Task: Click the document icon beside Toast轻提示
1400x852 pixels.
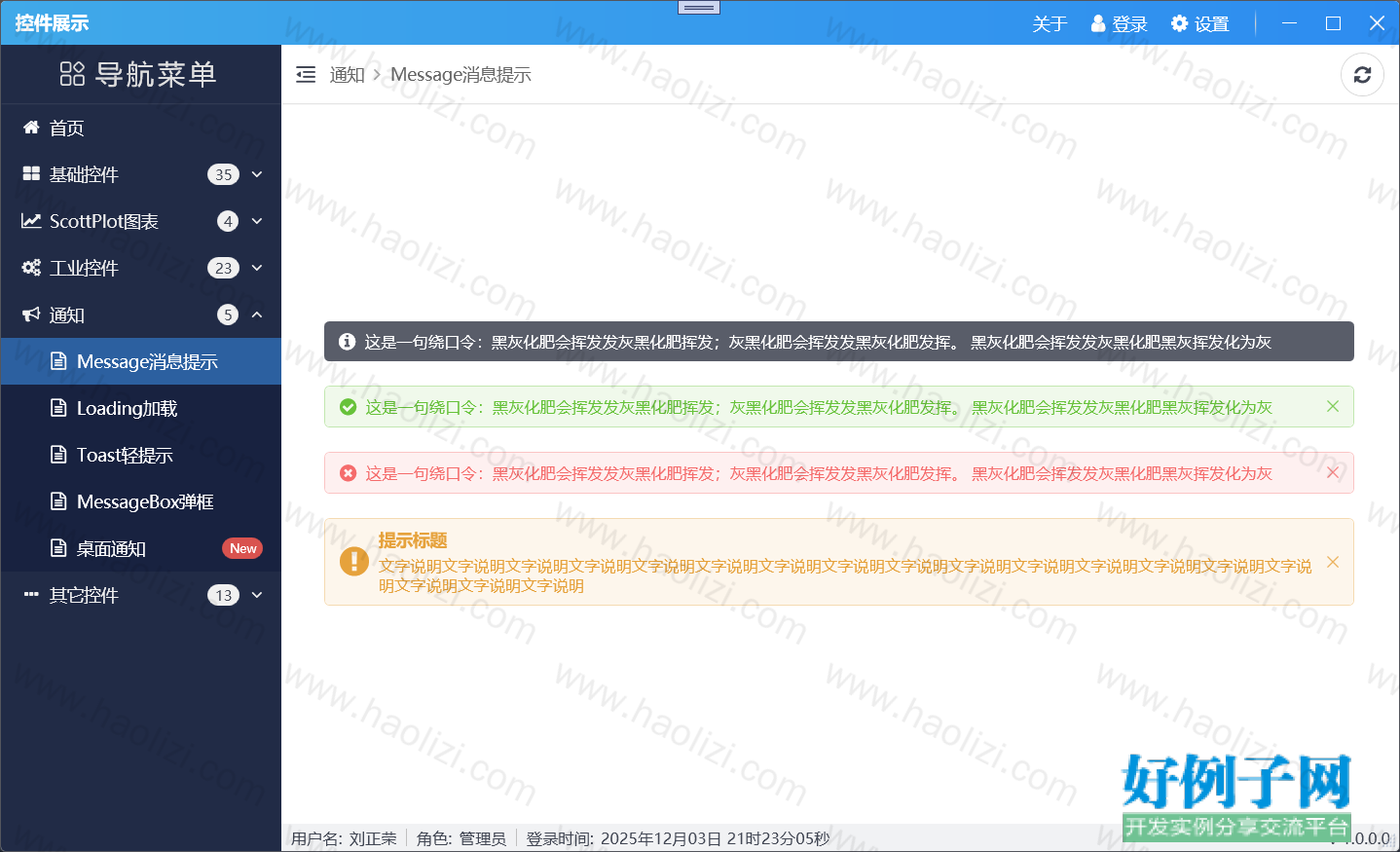Action: click(58, 455)
